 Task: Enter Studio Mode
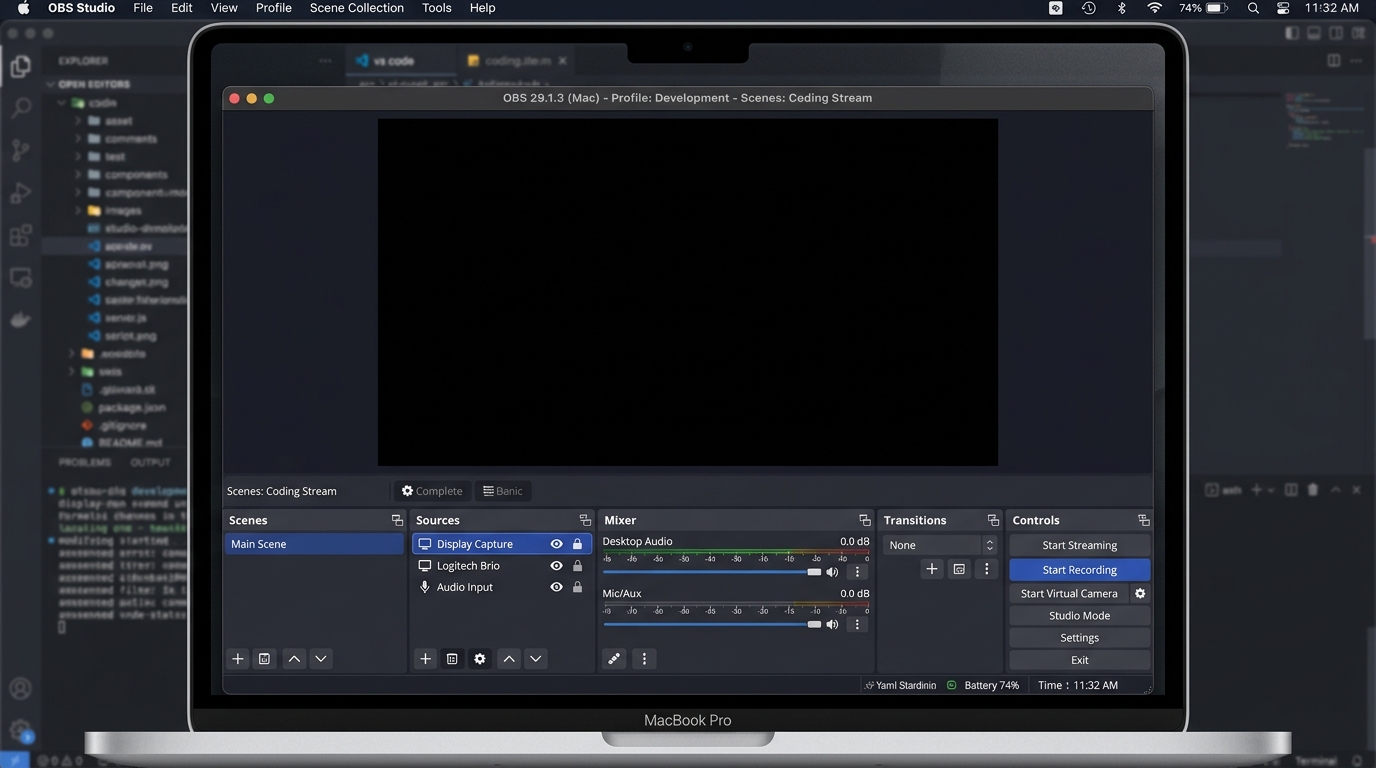coord(1079,616)
